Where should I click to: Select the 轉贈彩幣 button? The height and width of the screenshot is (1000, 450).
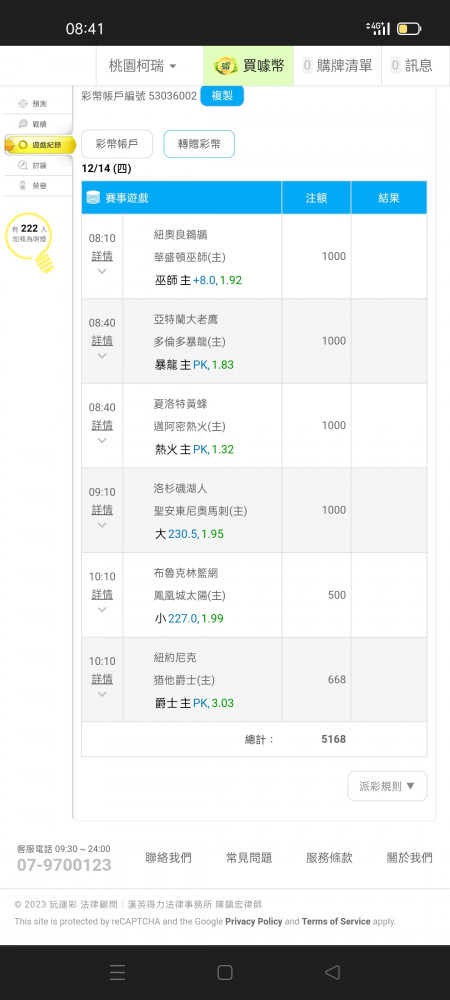pos(199,144)
